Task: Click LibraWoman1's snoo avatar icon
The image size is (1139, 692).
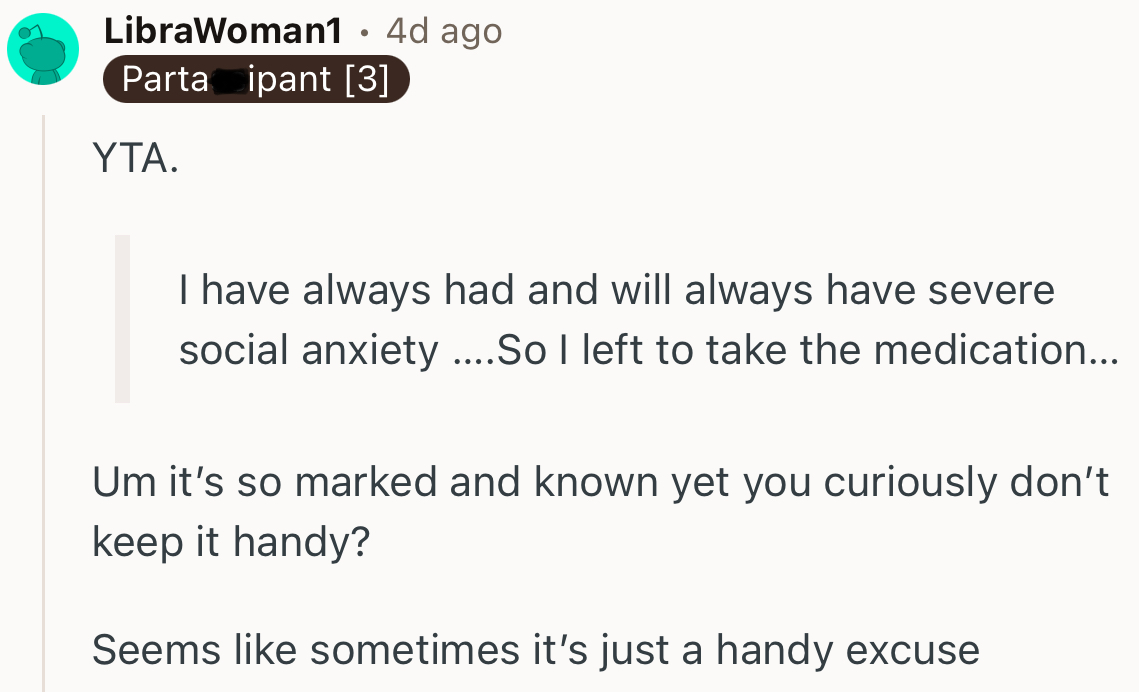Action: (x=43, y=48)
